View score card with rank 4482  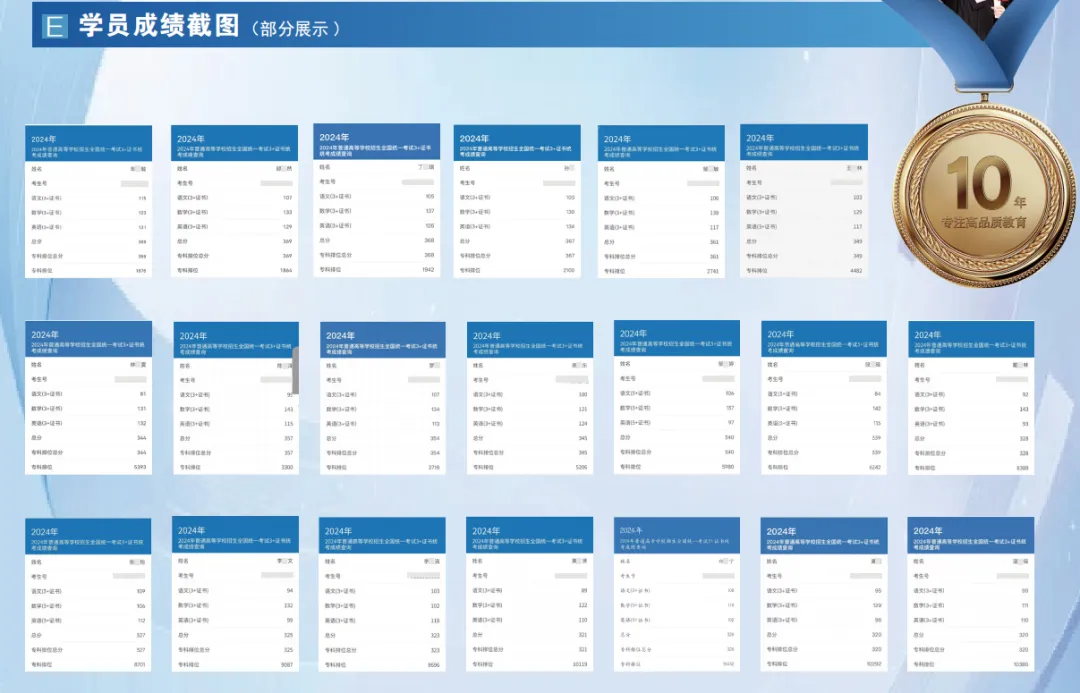tap(804, 201)
